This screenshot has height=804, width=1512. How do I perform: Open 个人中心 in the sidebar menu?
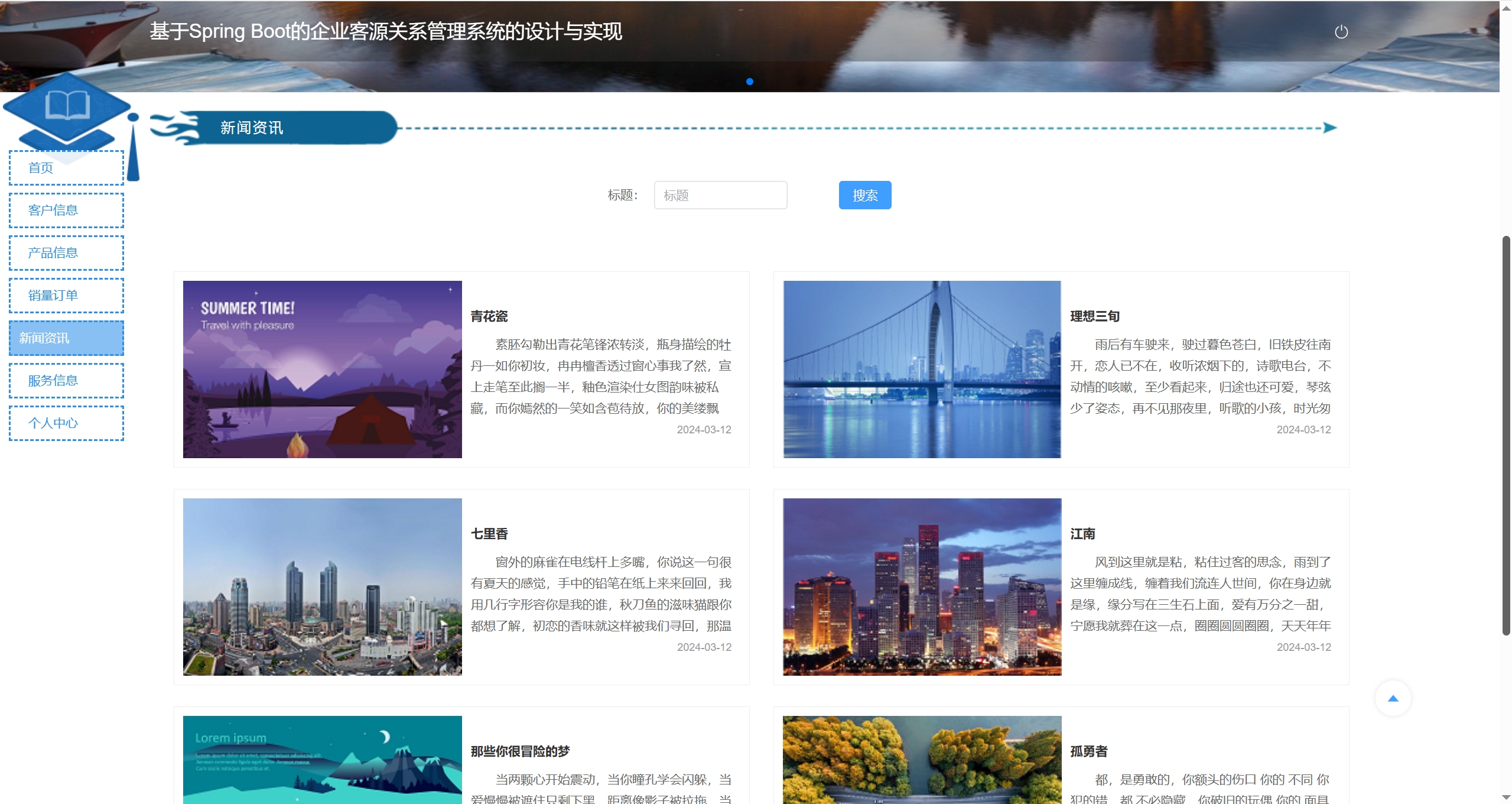pyautogui.click(x=66, y=423)
